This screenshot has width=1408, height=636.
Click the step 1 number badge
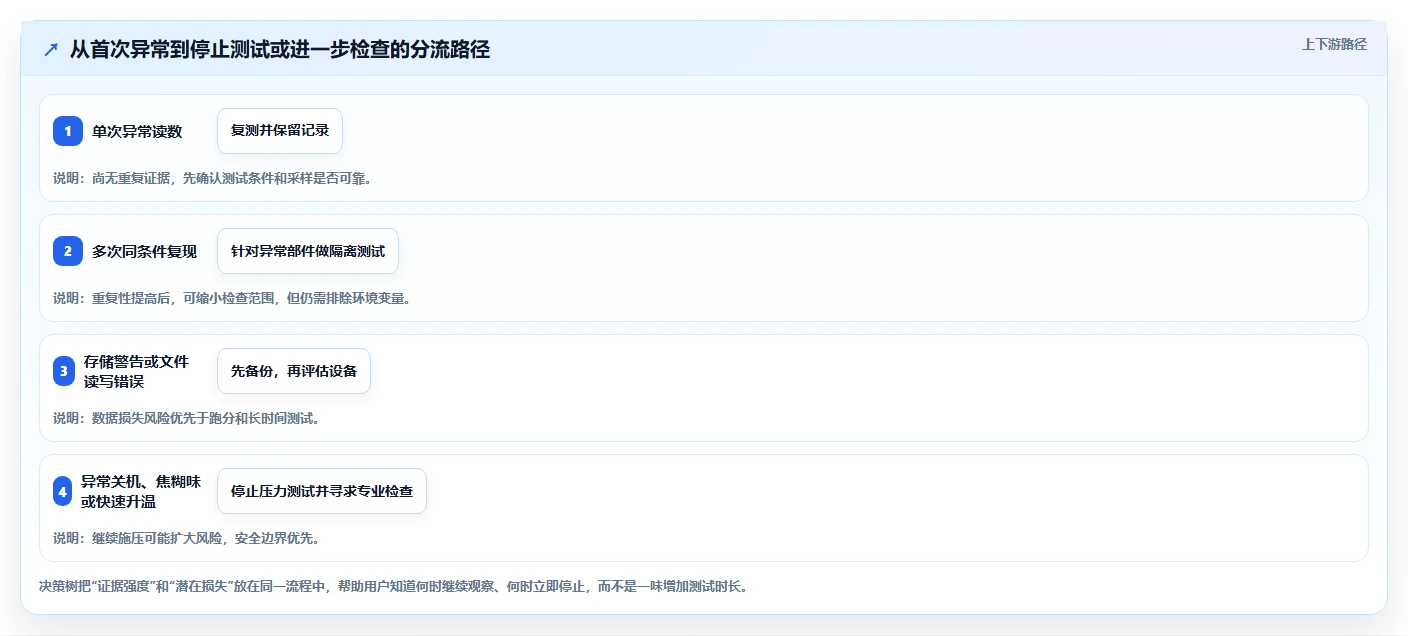pos(68,131)
